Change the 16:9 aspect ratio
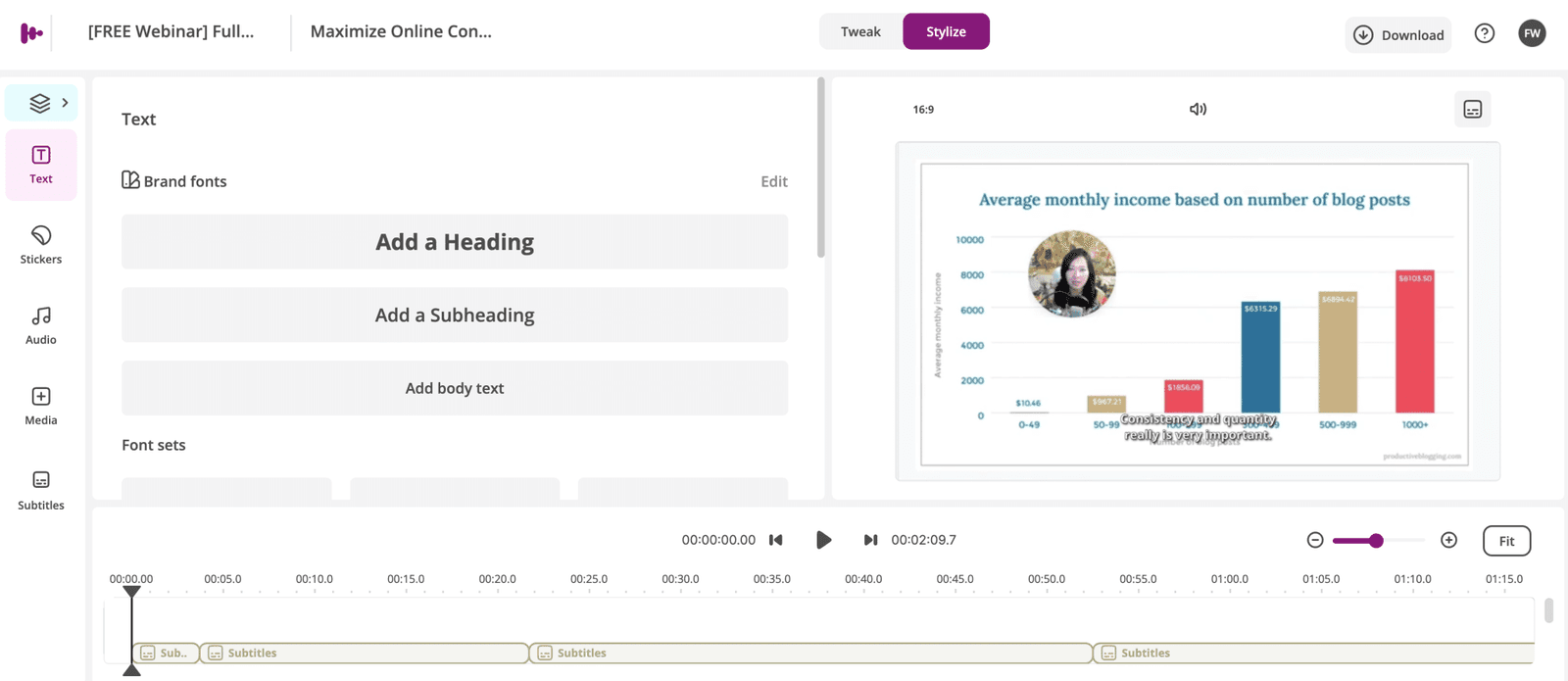 [923, 110]
